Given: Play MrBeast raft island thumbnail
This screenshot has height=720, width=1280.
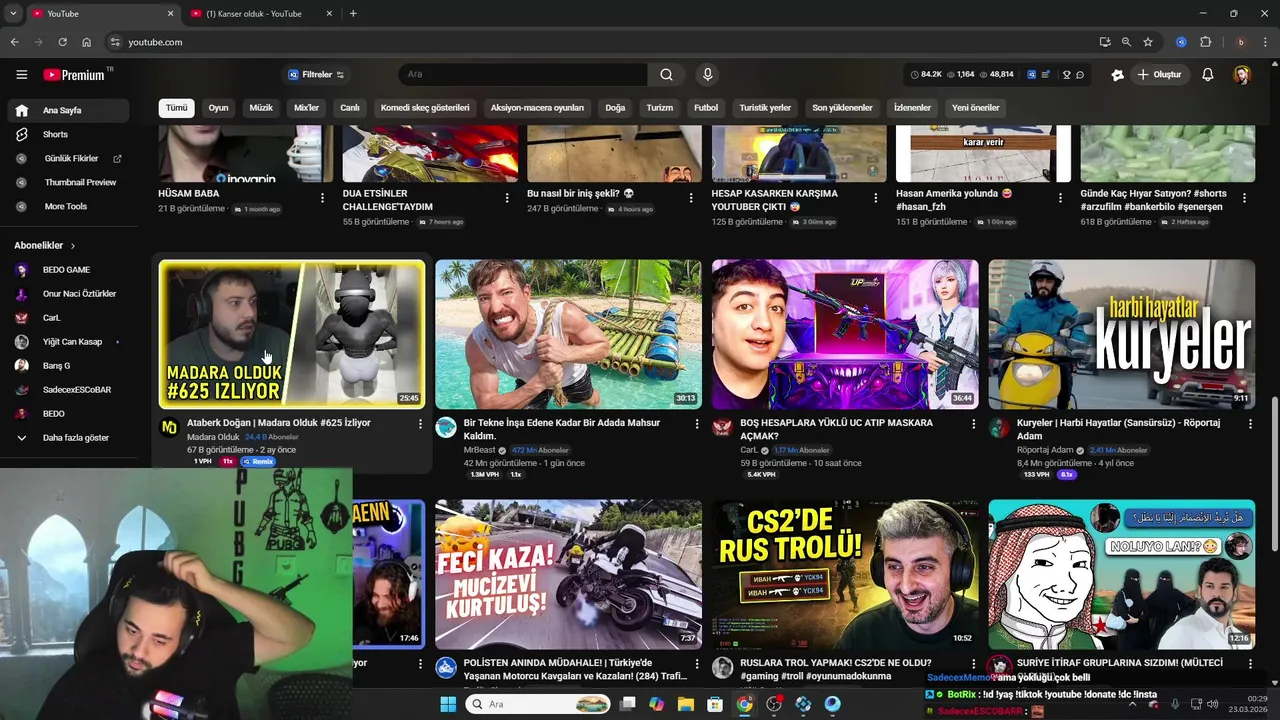Looking at the screenshot, I should pyautogui.click(x=568, y=334).
